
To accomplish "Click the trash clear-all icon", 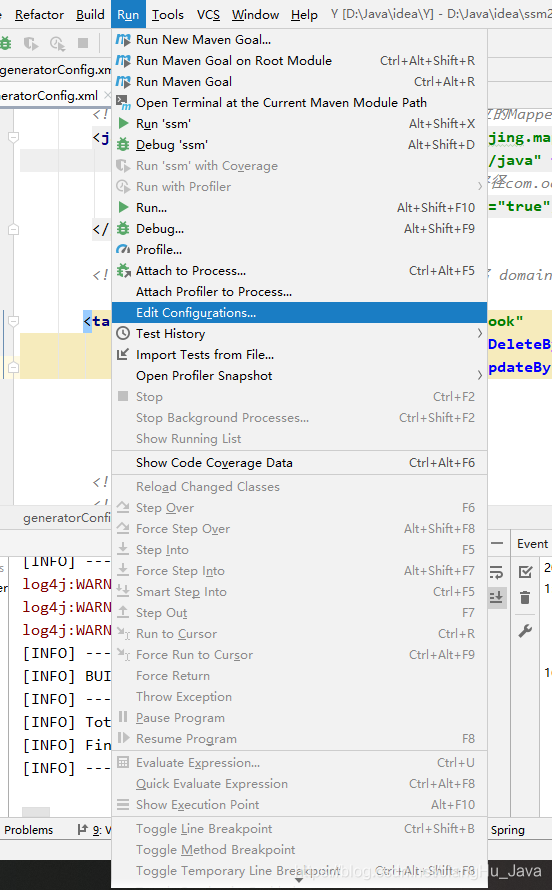I will (x=525, y=597).
